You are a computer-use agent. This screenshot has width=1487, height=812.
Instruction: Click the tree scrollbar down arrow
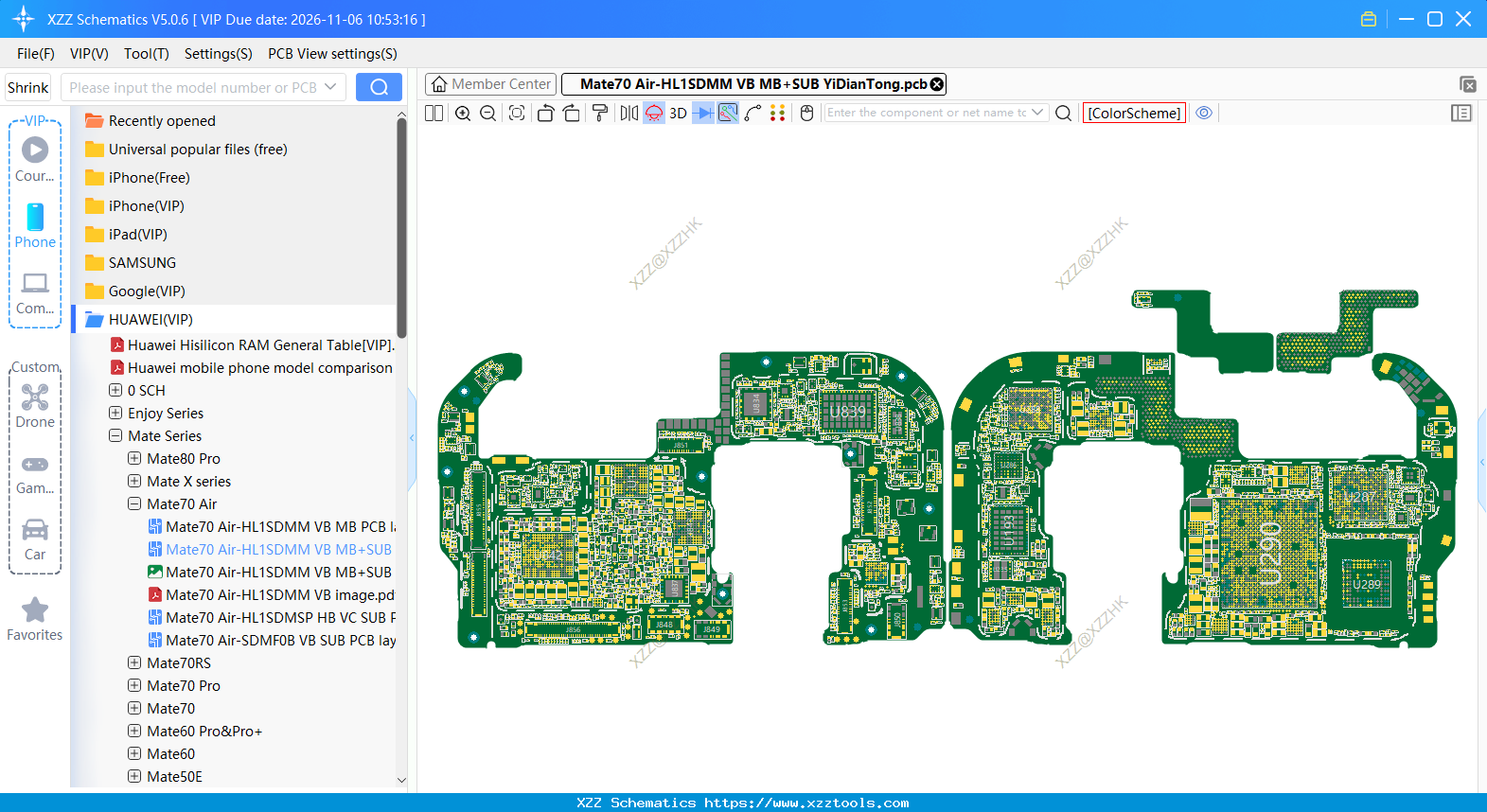point(401,781)
